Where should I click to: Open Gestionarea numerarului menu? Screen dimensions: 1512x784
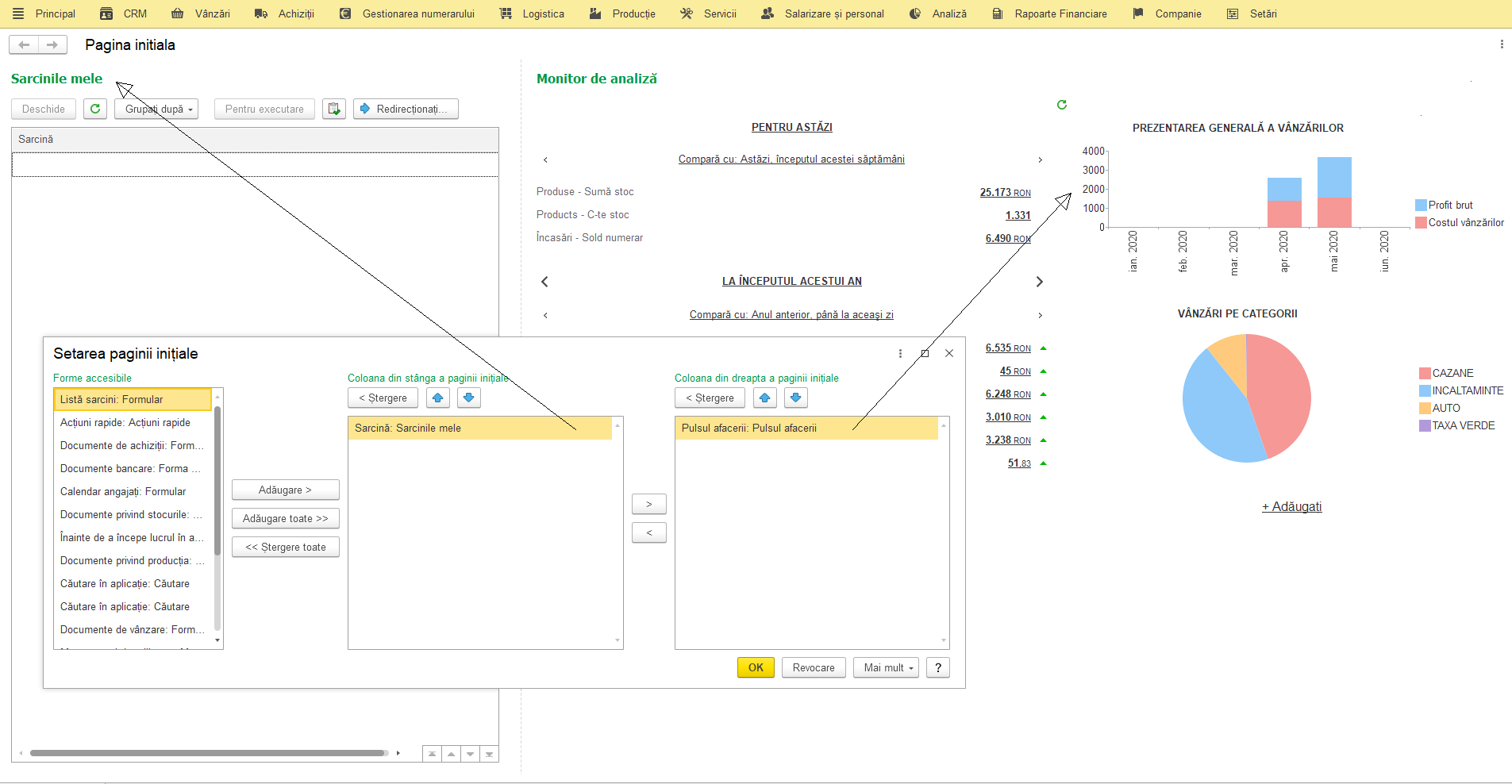pos(406,13)
